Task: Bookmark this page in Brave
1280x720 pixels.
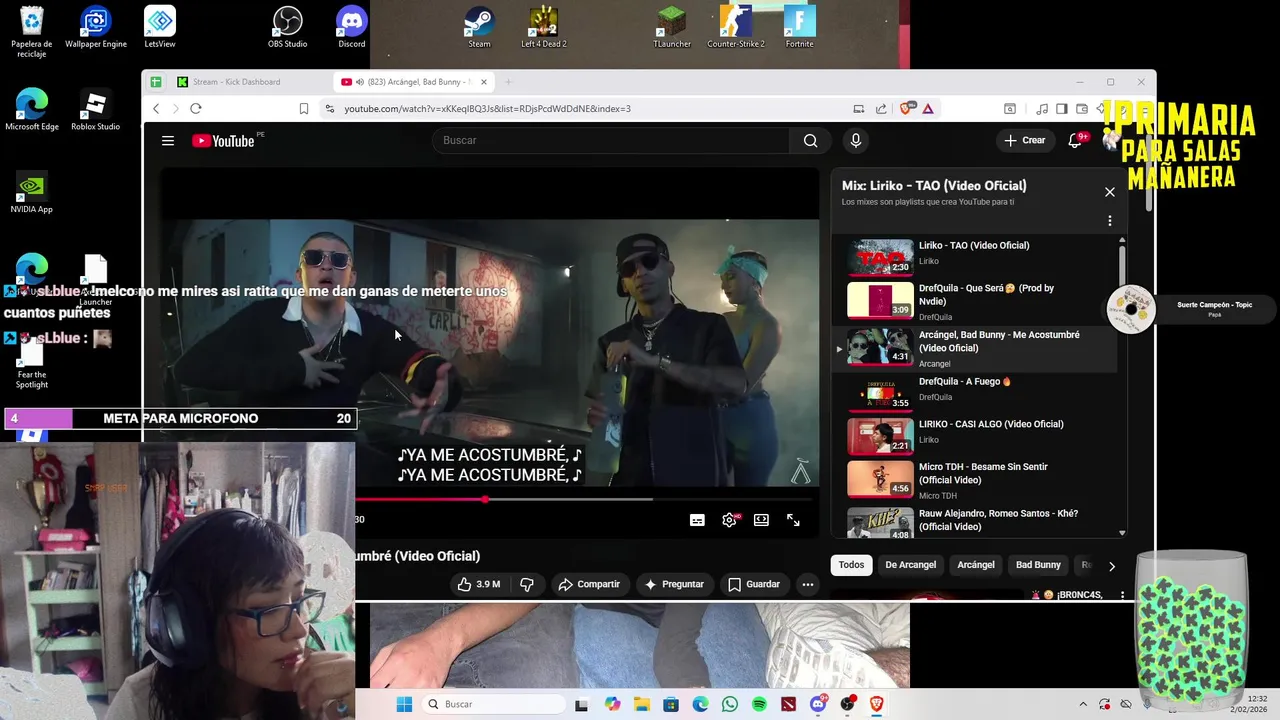Action: (x=304, y=109)
